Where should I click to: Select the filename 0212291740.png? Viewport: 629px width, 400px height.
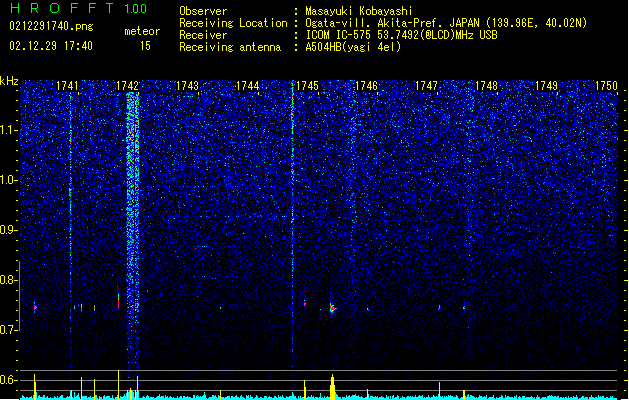click(x=51, y=26)
